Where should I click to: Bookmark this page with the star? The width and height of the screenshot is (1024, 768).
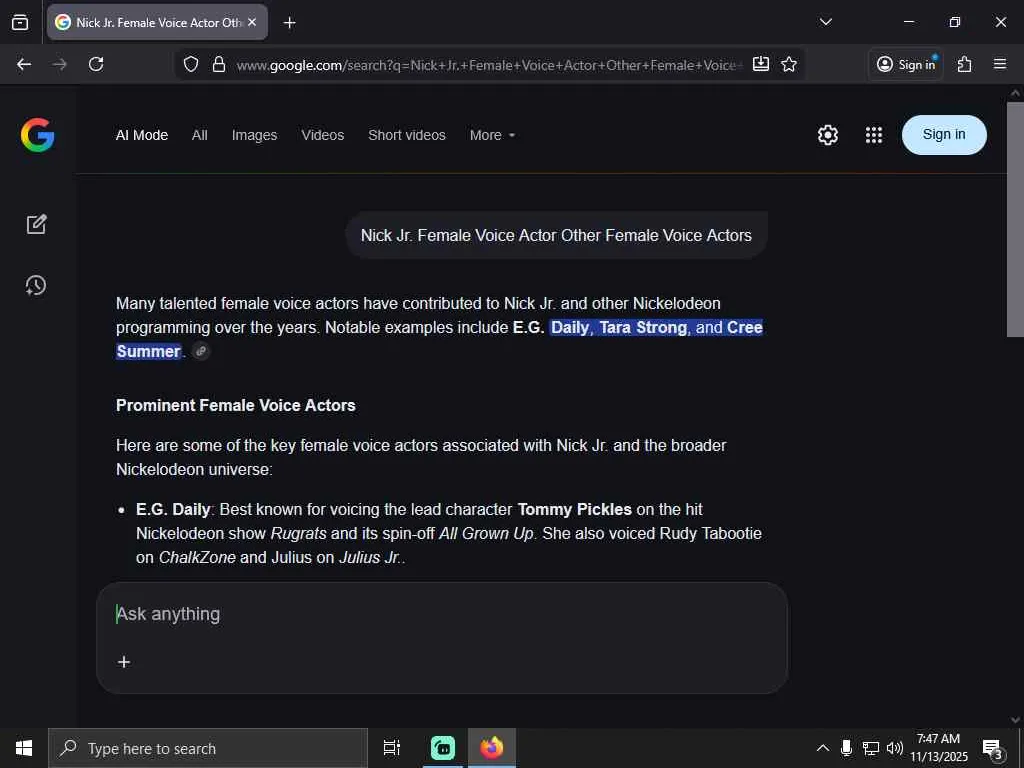click(x=789, y=64)
